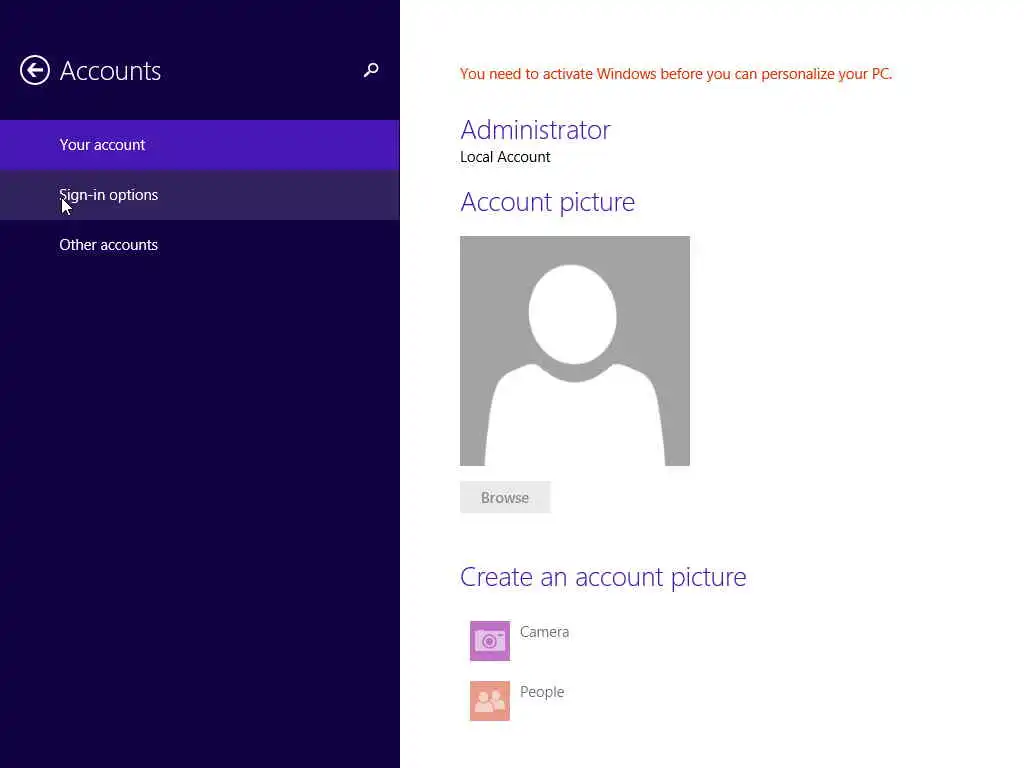Image resolution: width=1024 pixels, height=768 pixels.
Task: Select the Your account menu item
Action: (x=200, y=145)
